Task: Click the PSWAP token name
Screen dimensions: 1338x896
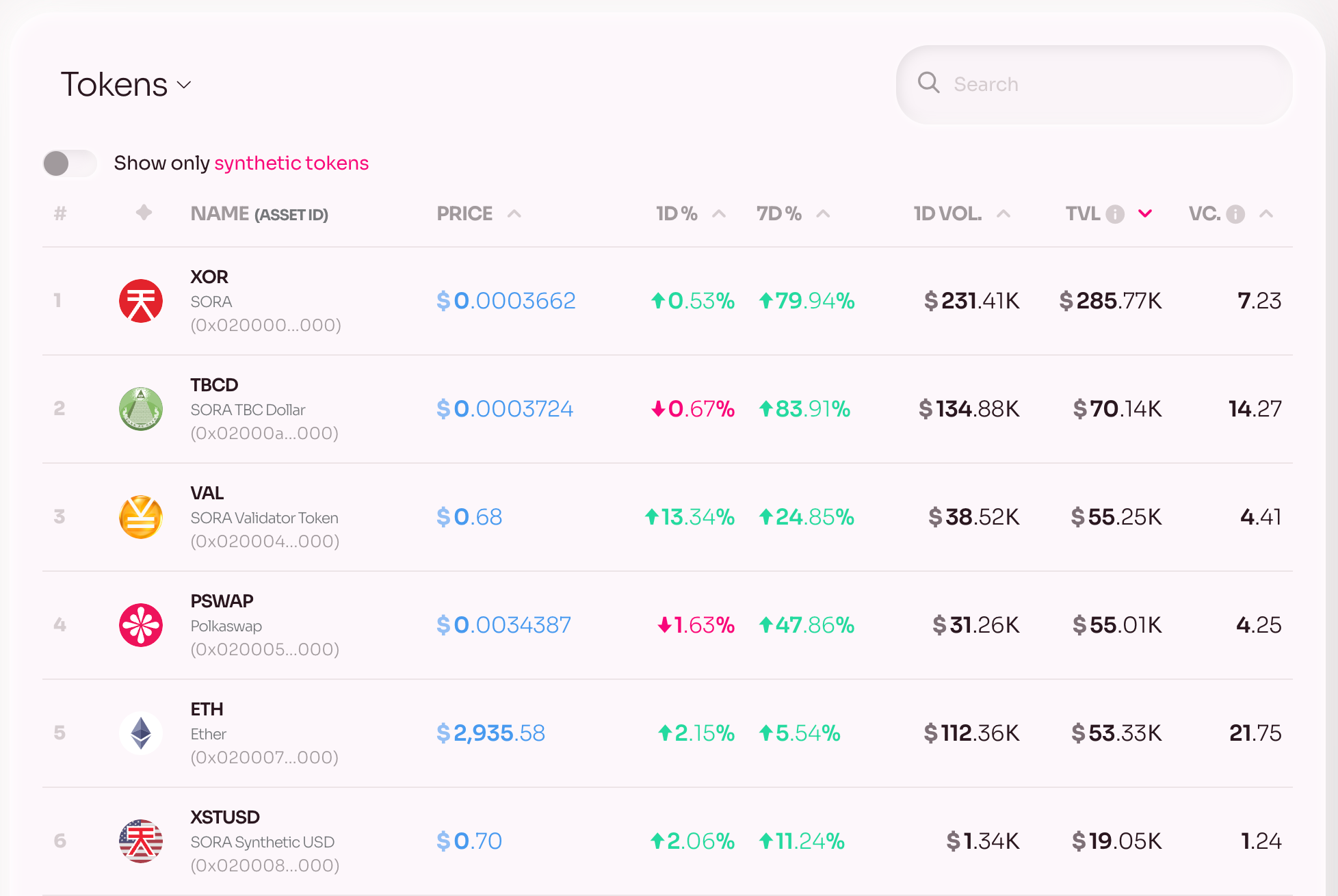Action: 222,601
